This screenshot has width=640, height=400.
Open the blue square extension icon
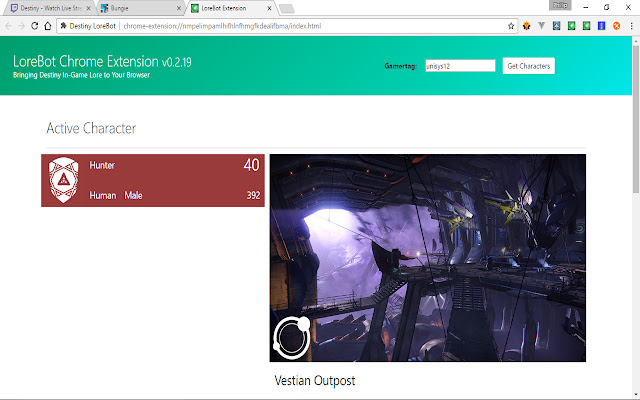pos(601,26)
